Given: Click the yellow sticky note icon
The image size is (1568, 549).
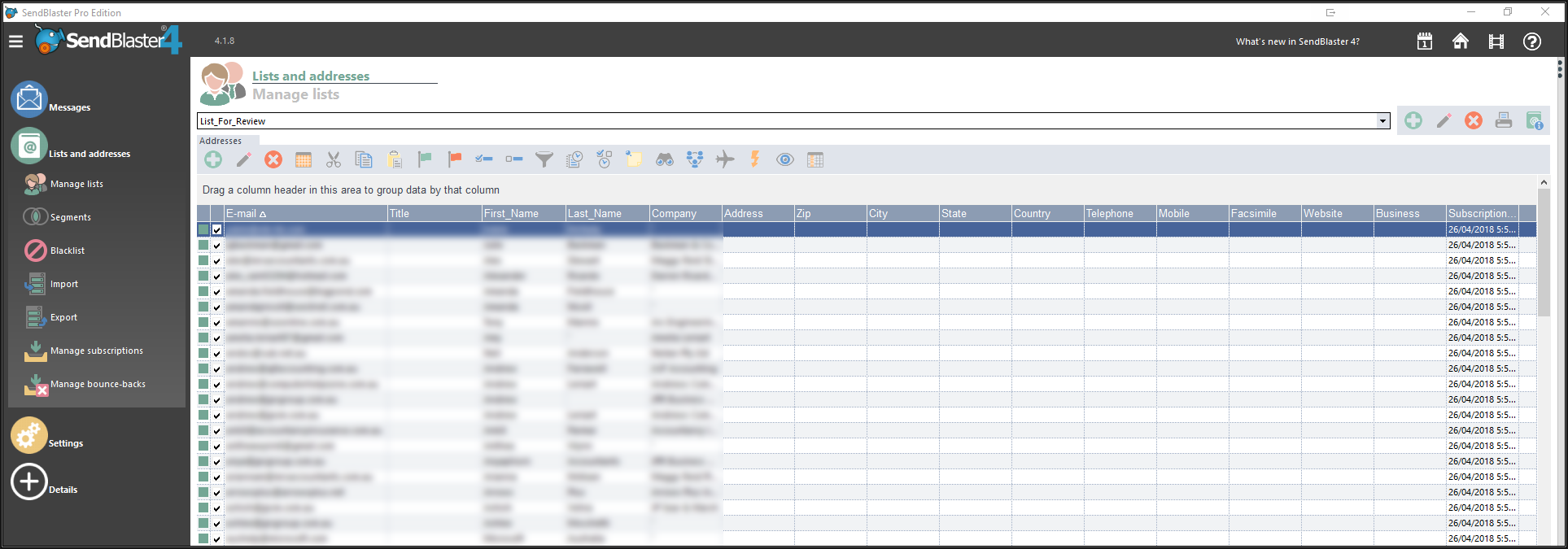Looking at the screenshot, I should pos(634,159).
